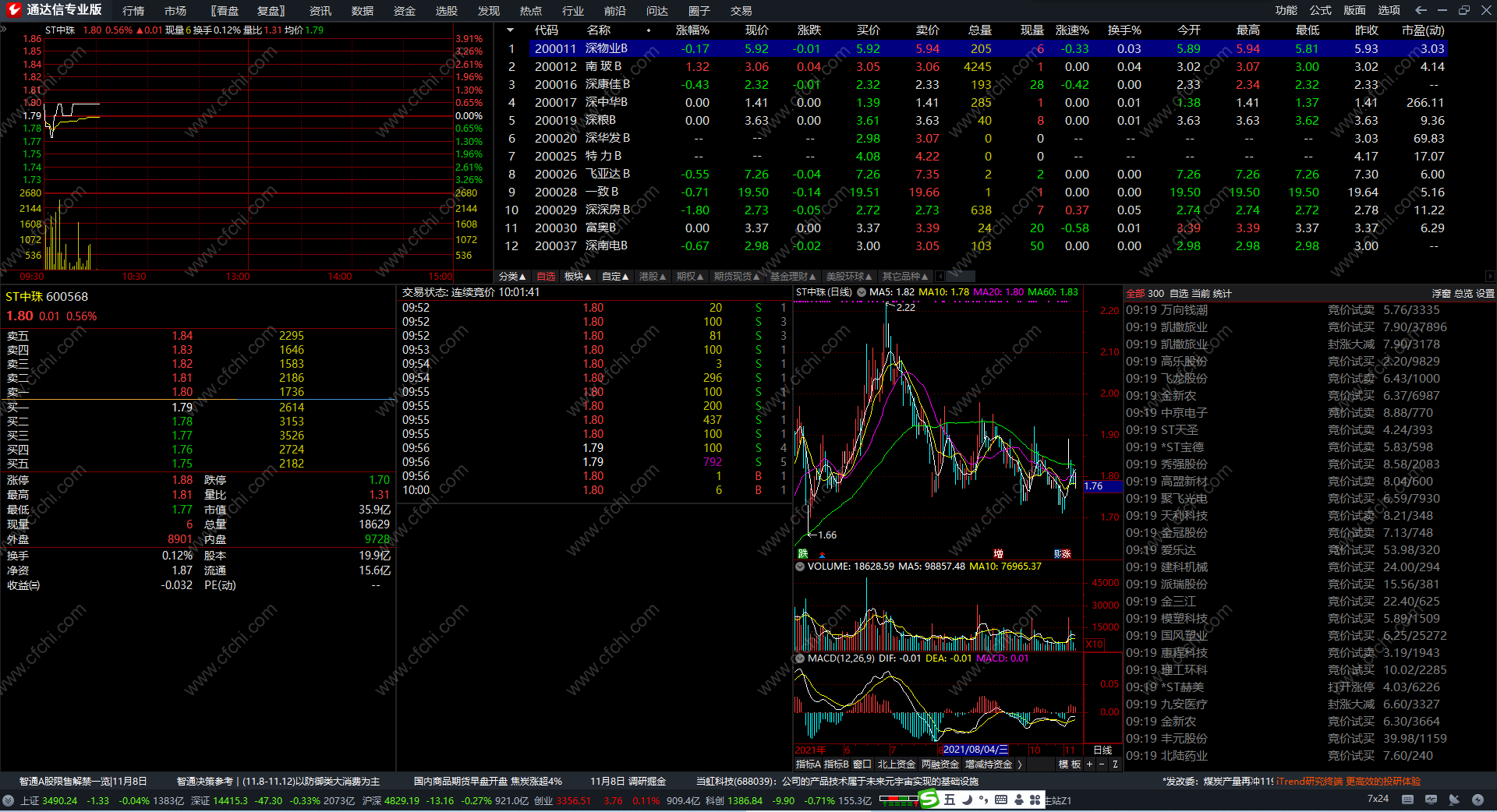Image resolution: width=1497 pixels, height=812 pixels.
Task: Expand 板块 sector tab
Action: (x=578, y=277)
